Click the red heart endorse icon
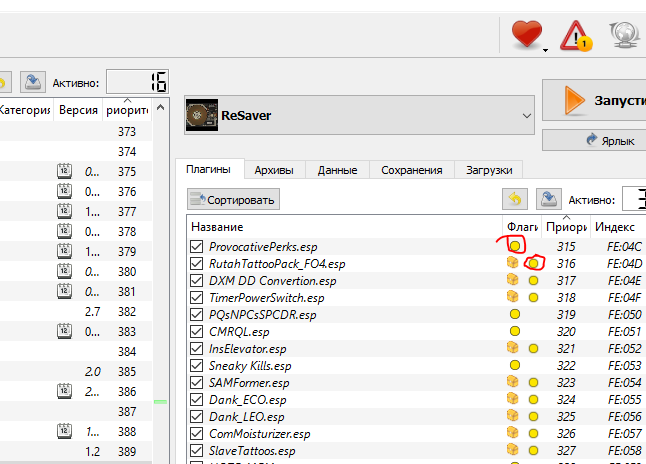This screenshot has width=646, height=464. pos(524,37)
